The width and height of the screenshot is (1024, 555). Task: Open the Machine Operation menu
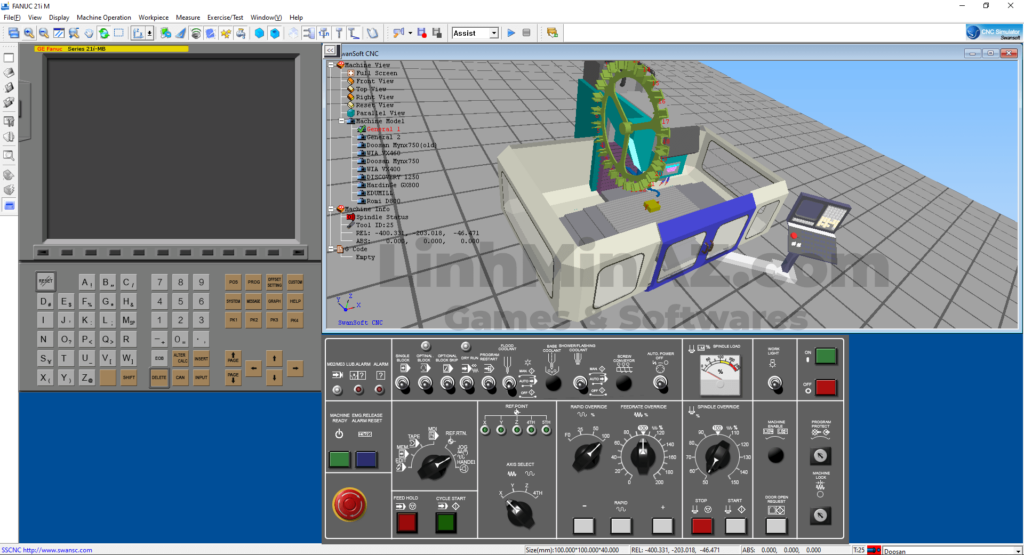(x=104, y=18)
